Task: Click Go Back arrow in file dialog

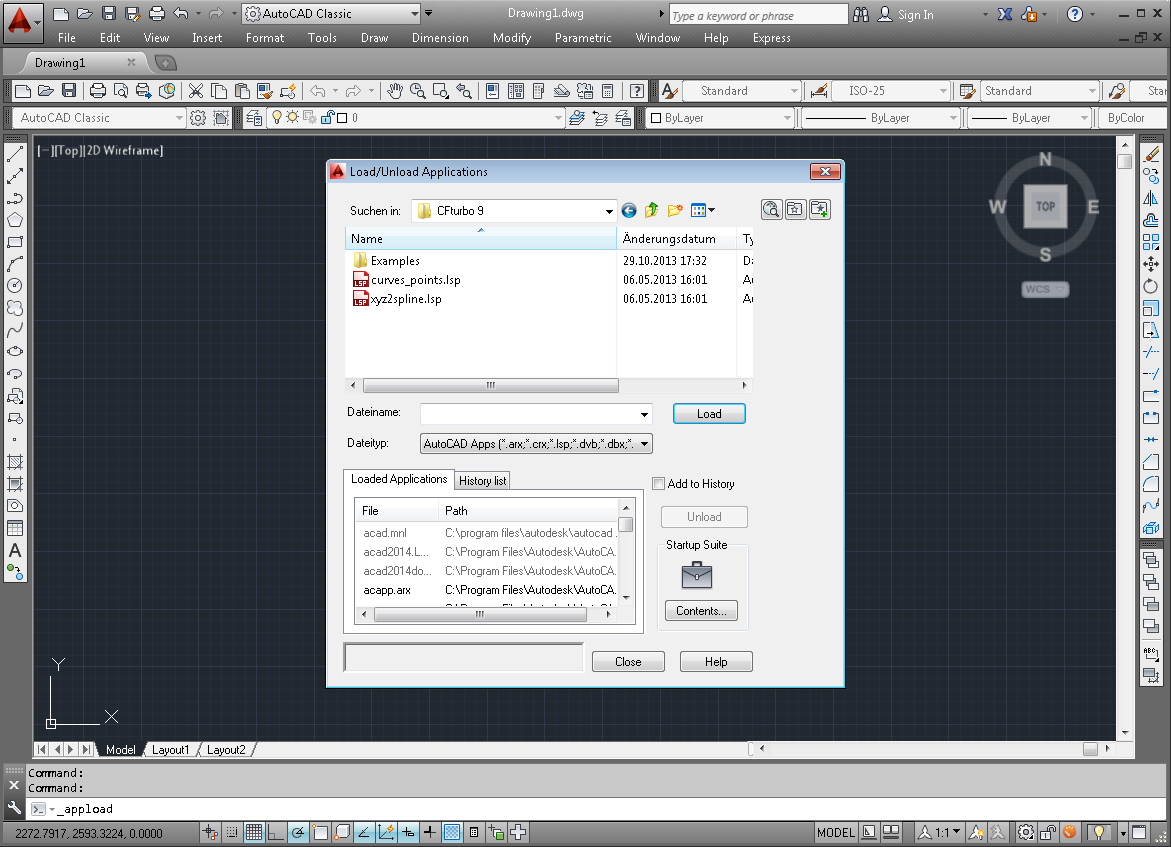Action: [x=629, y=211]
